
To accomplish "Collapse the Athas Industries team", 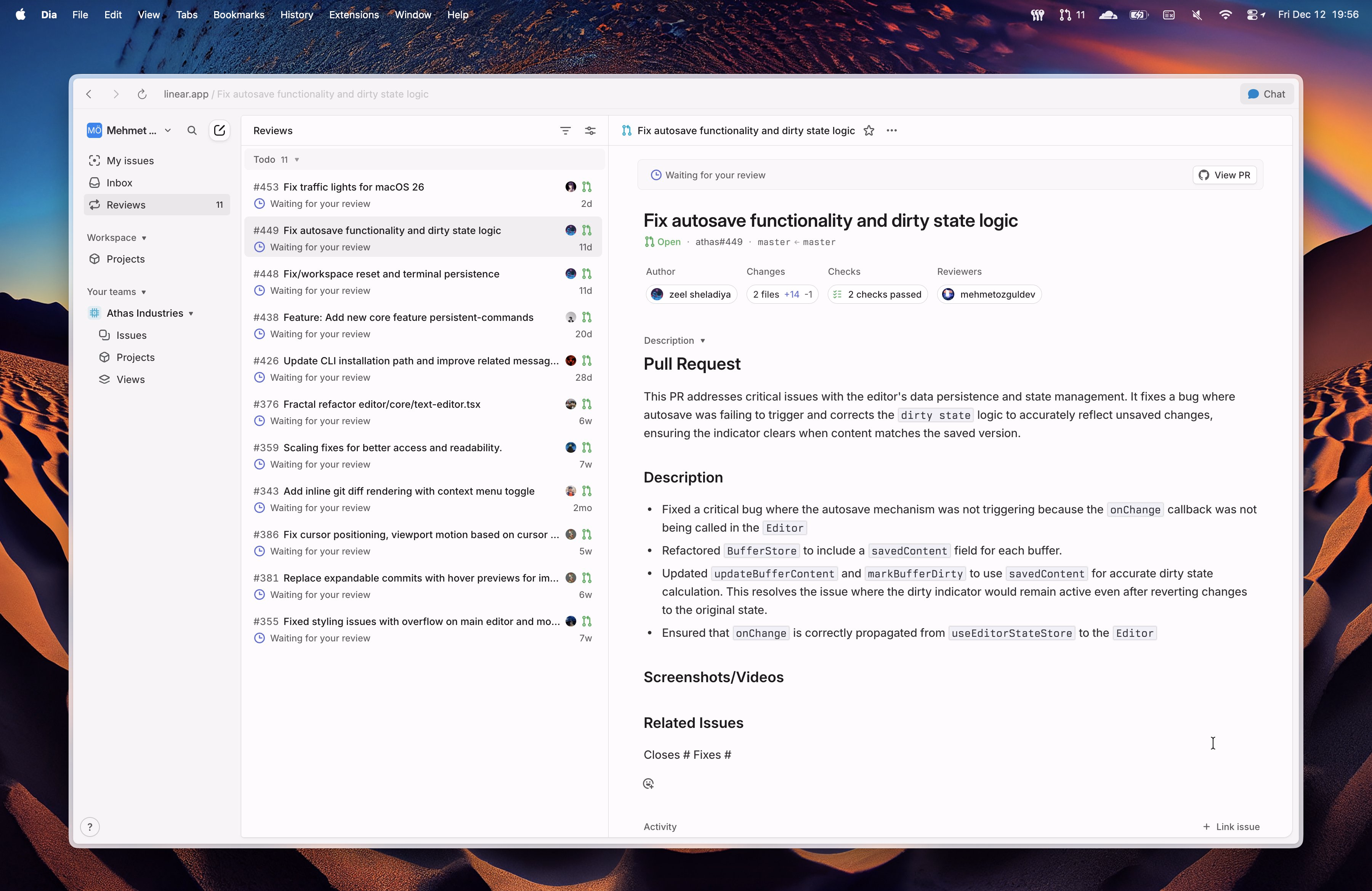I will [x=191, y=314].
